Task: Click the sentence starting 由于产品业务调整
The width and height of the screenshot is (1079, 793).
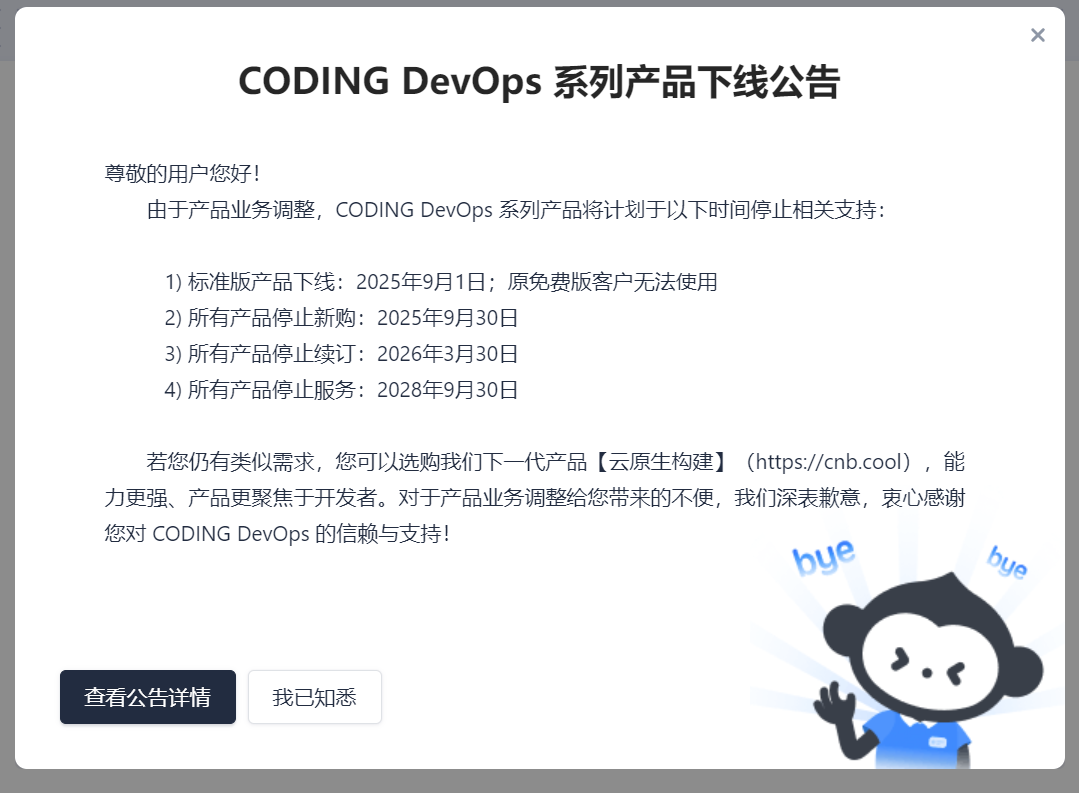Action: click(x=516, y=209)
